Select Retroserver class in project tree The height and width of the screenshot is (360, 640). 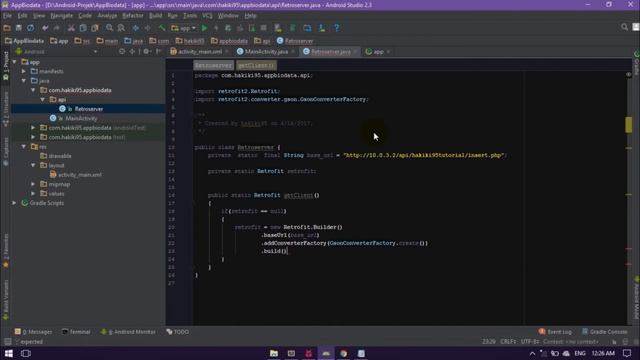(89, 109)
